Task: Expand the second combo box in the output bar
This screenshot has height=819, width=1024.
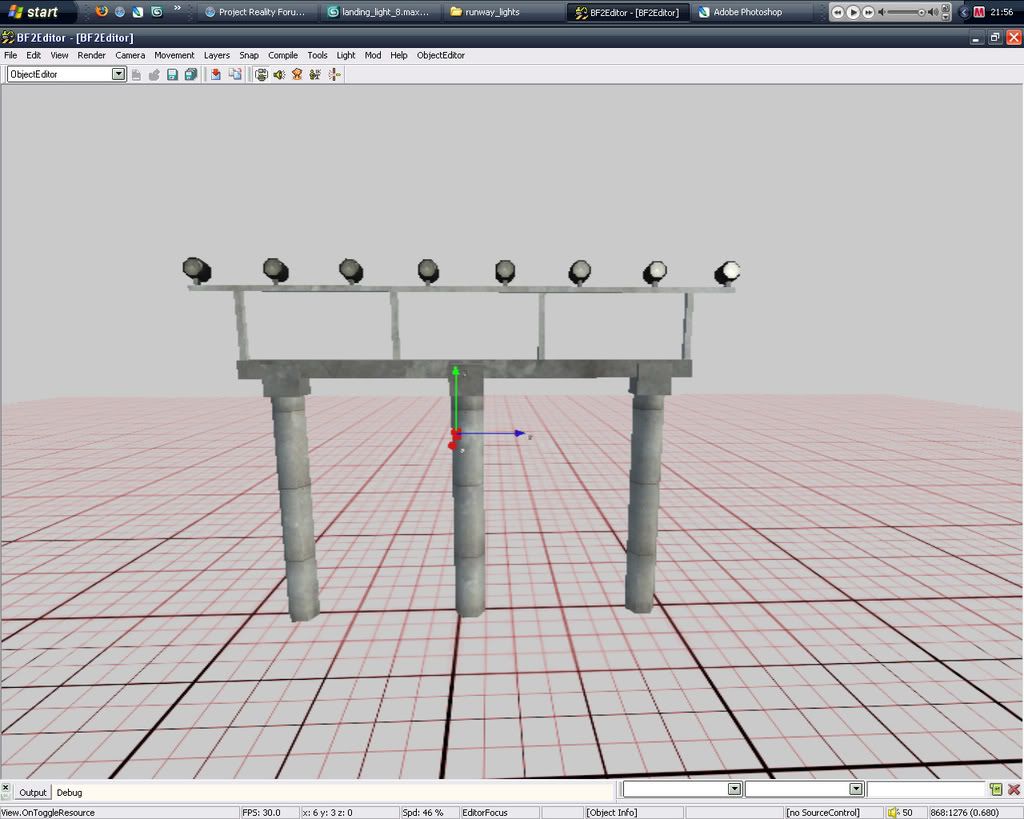Action: tap(856, 790)
